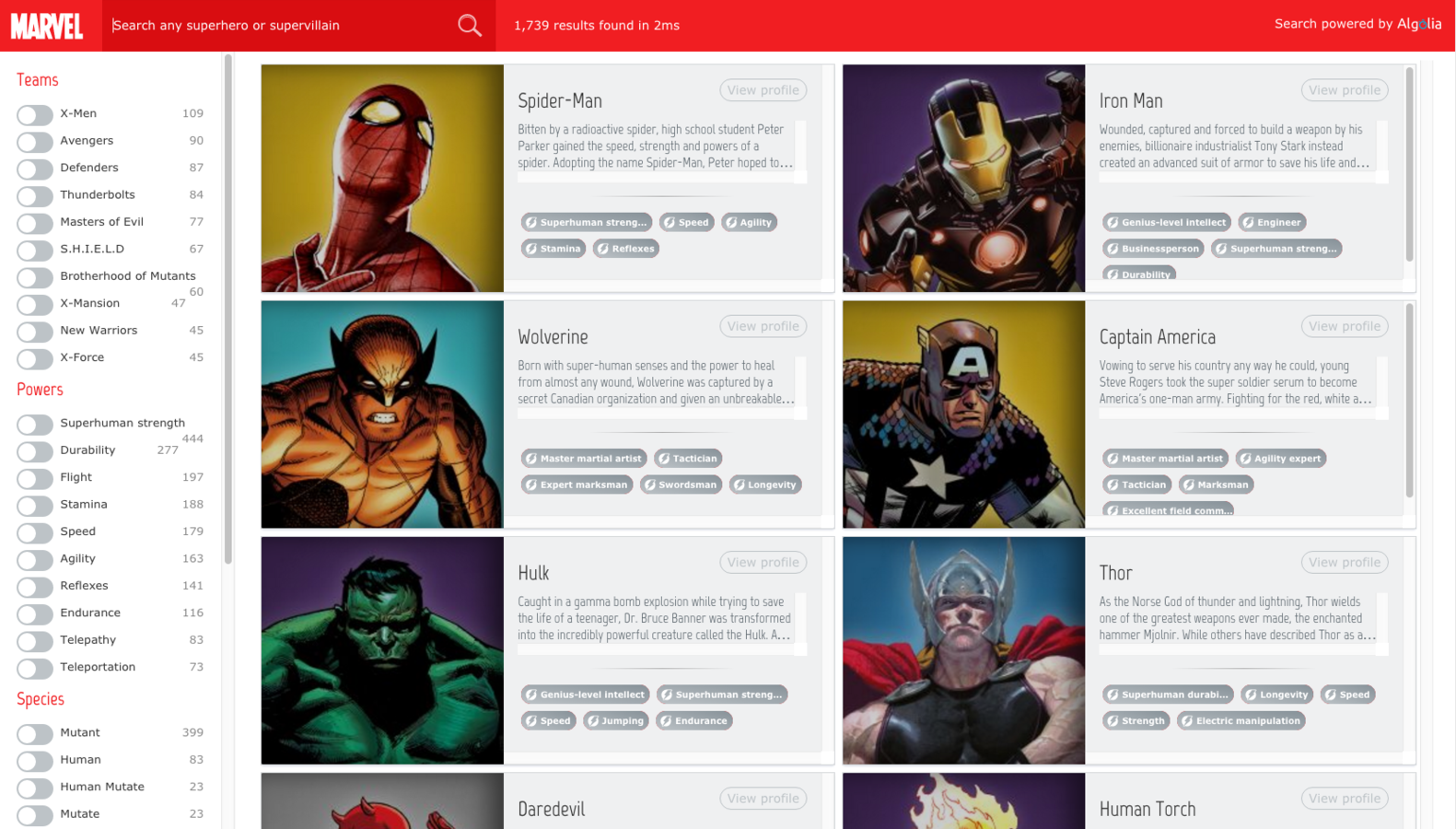Open the Hulk portrait image
The image size is (1456, 829).
(x=382, y=650)
